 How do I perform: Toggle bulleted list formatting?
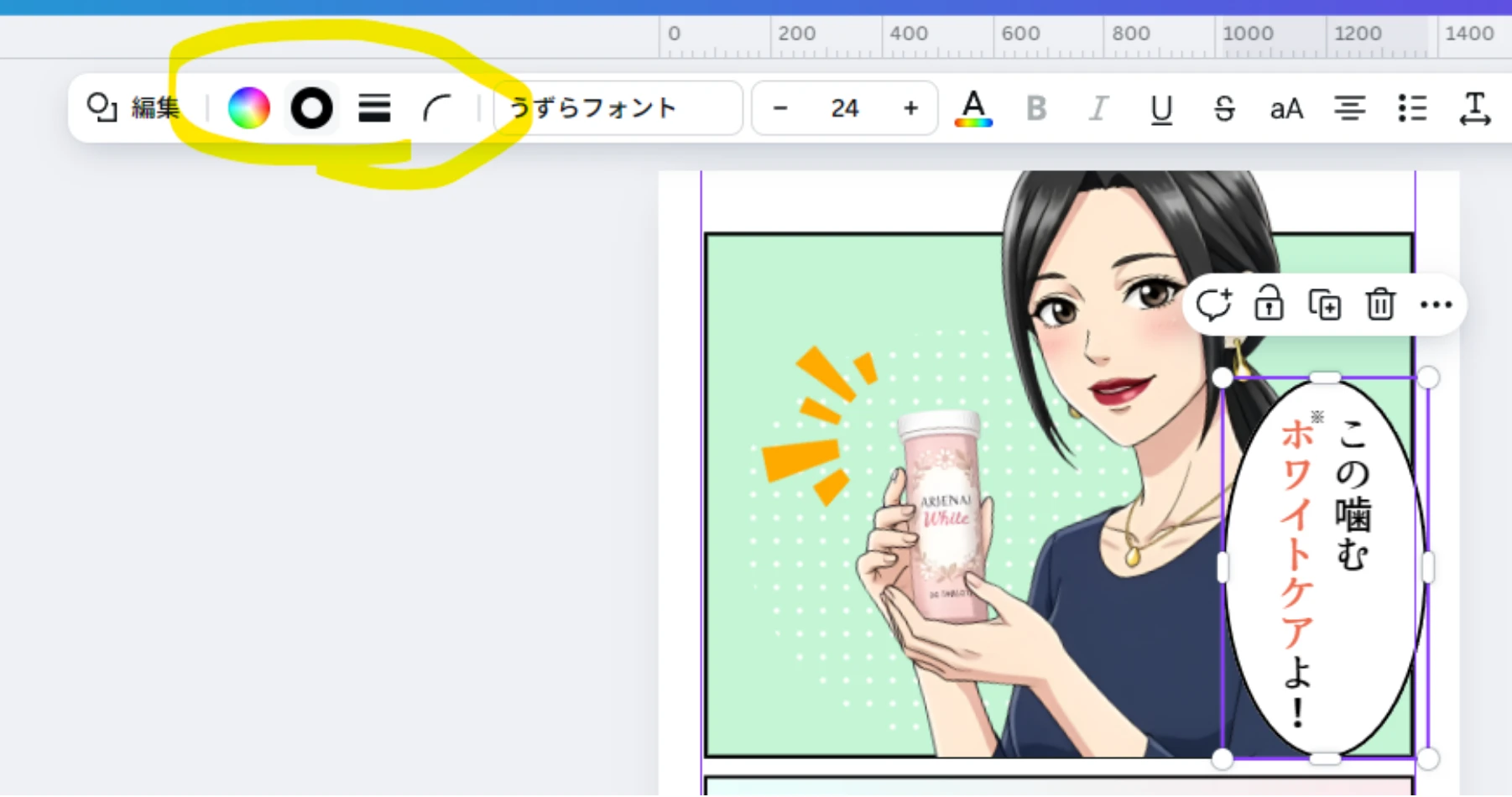(1412, 108)
